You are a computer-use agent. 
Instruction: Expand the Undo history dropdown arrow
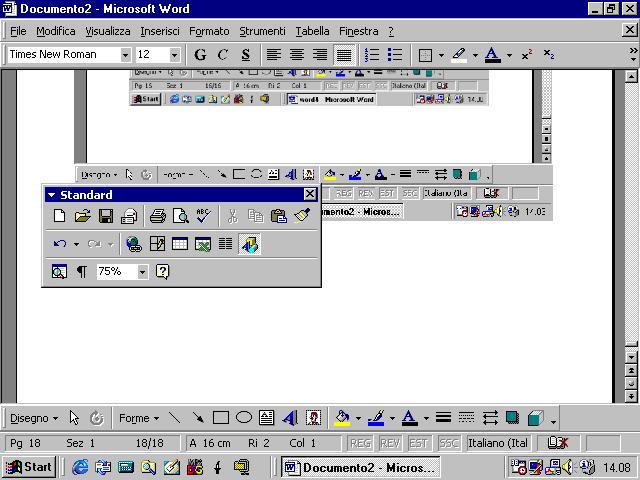coord(76,244)
